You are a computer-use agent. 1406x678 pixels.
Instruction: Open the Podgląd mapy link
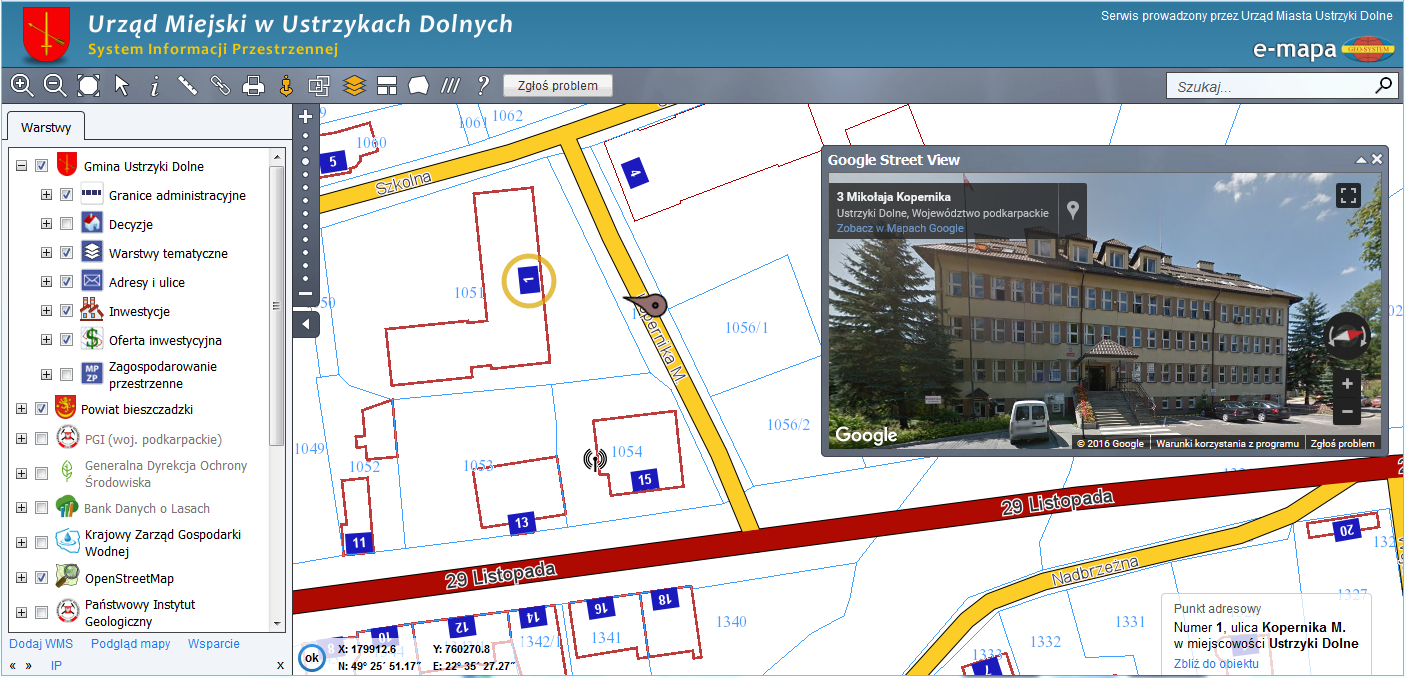coord(131,644)
